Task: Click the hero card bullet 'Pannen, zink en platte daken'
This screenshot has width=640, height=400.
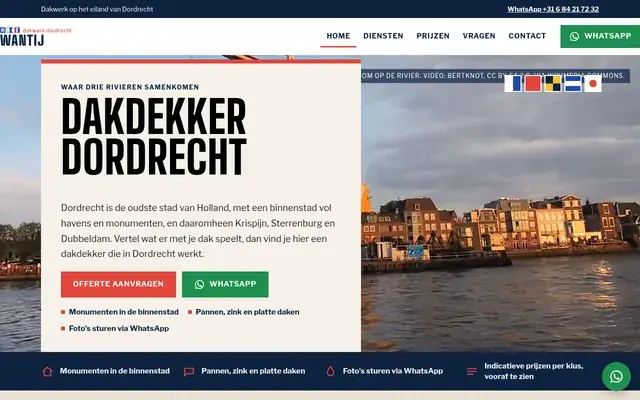Action: (x=247, y=312)
